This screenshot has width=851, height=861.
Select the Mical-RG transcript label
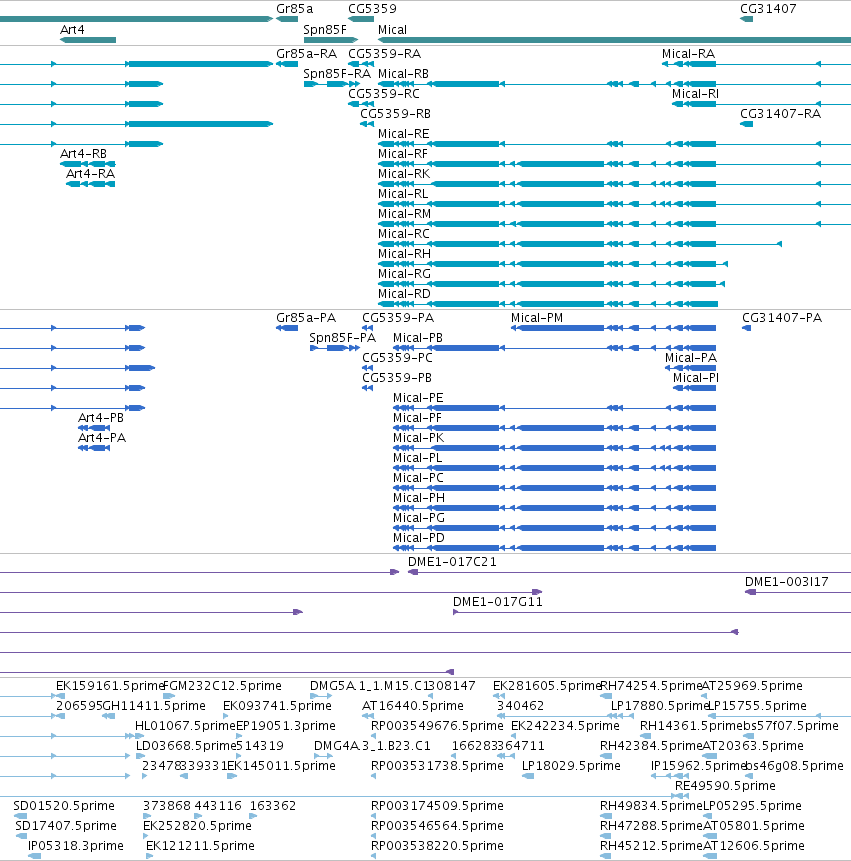(x=404, y=274)
